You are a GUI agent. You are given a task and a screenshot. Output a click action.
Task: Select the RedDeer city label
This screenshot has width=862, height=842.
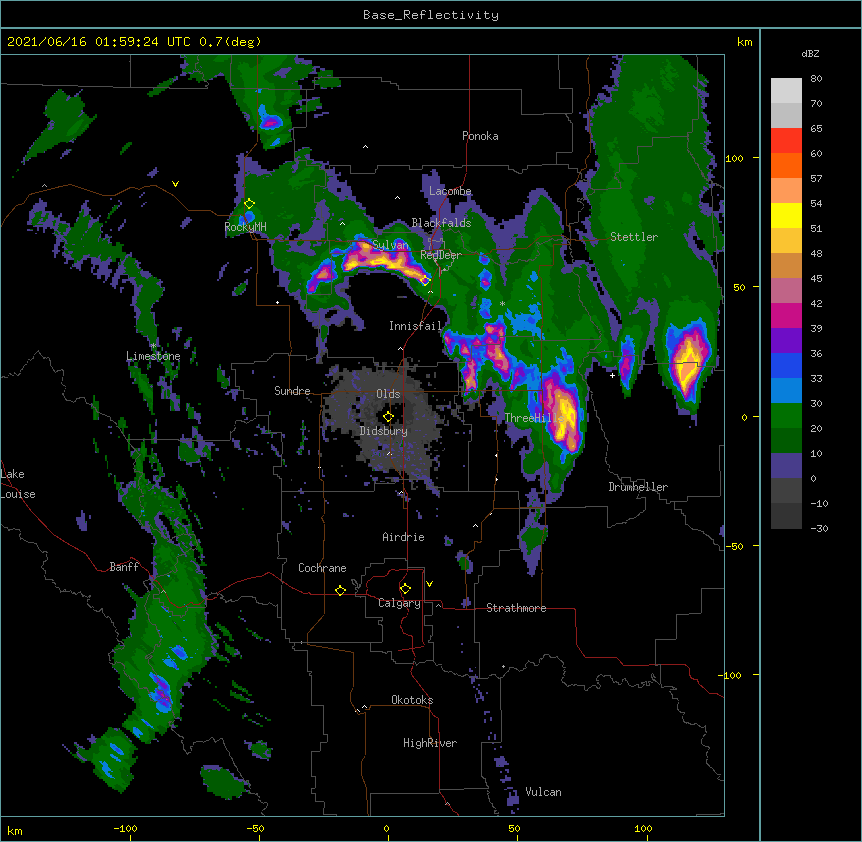[x=441, y=255]
